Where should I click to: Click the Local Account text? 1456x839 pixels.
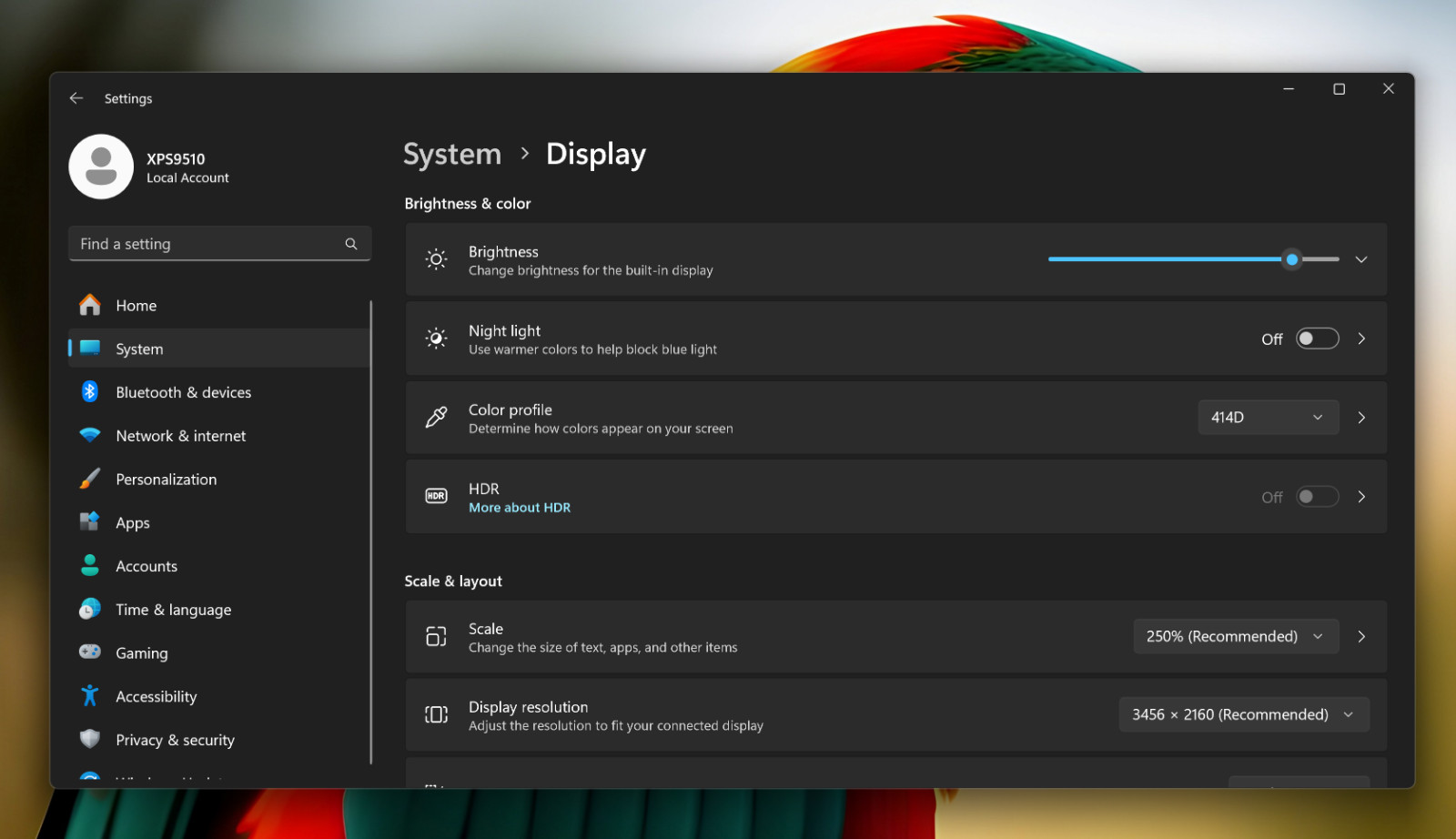(187, 178)
